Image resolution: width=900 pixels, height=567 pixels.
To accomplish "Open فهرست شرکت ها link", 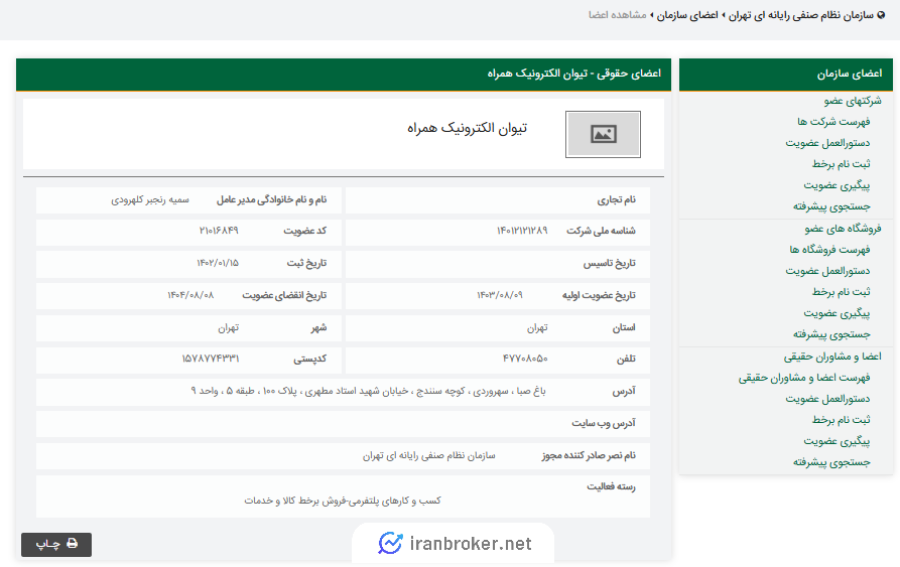I will point(833,122).
